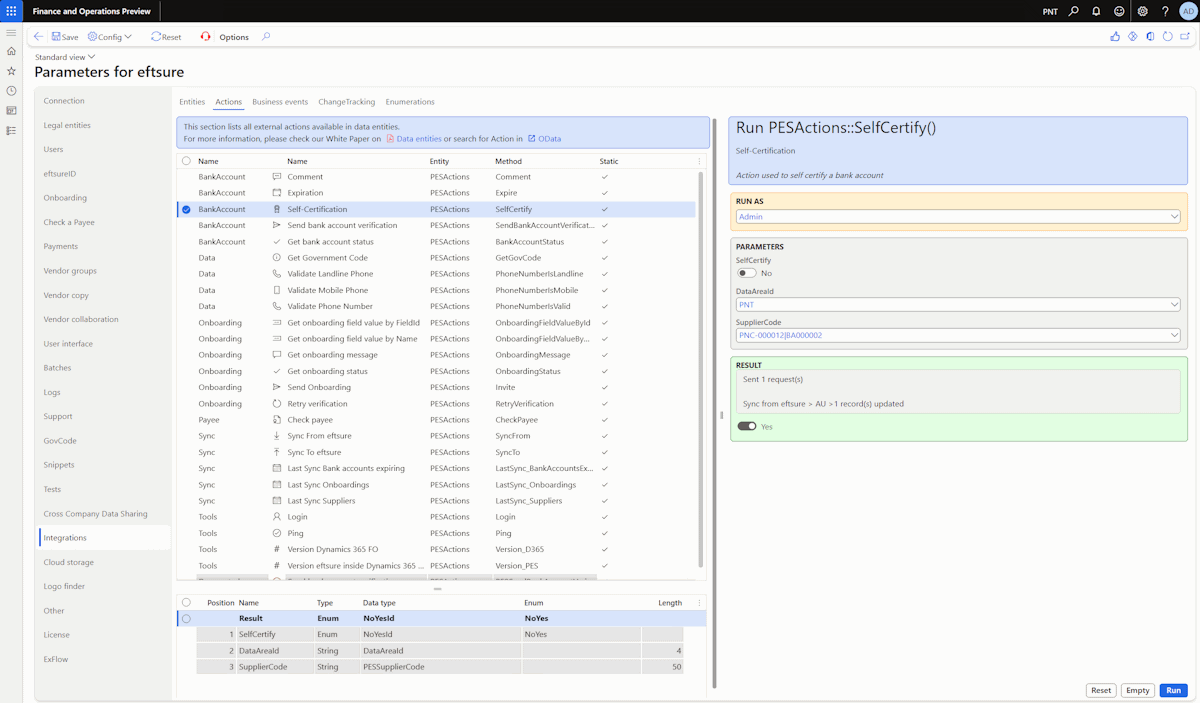Open in Office icon
The height and width of the screenshot is (703, 1200).
[1150, 37]
